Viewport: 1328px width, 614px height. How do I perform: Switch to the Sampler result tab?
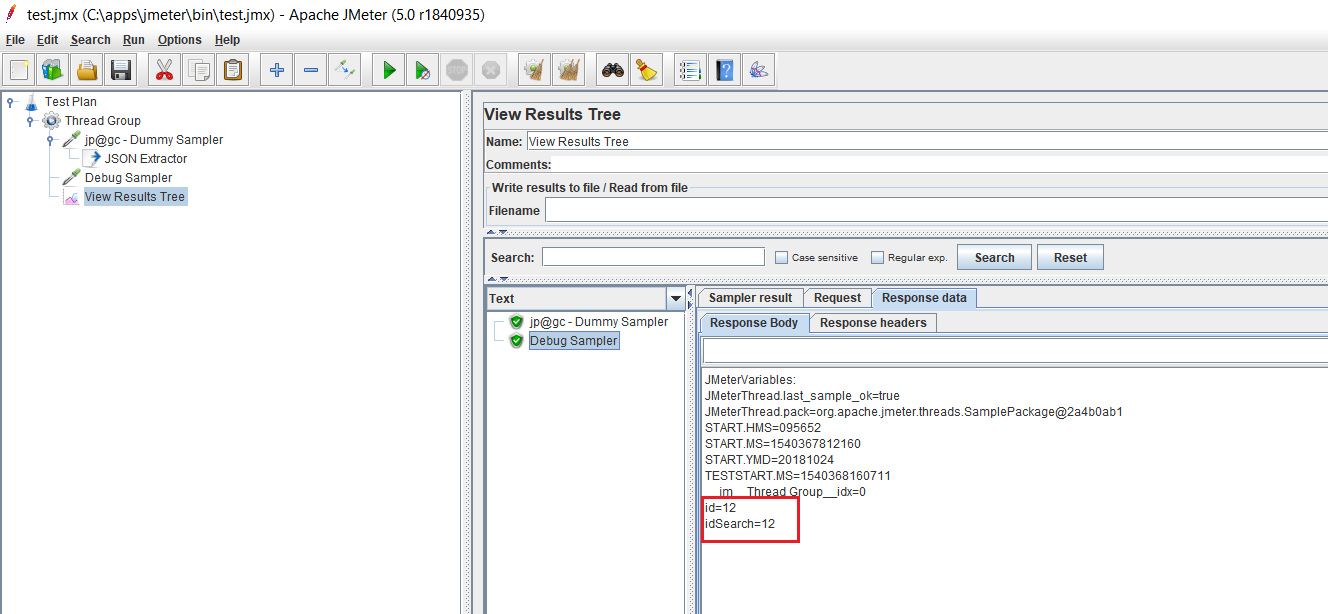750,297
